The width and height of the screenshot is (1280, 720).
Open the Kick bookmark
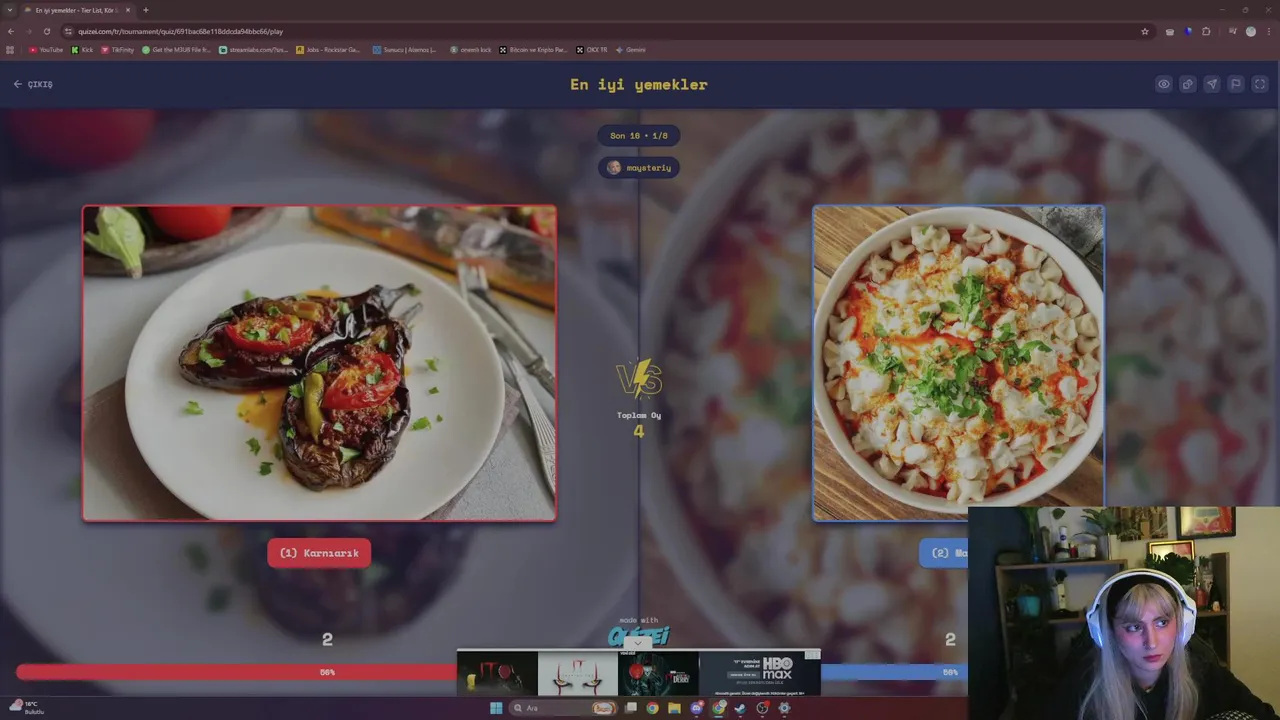(x=82, y=49)
